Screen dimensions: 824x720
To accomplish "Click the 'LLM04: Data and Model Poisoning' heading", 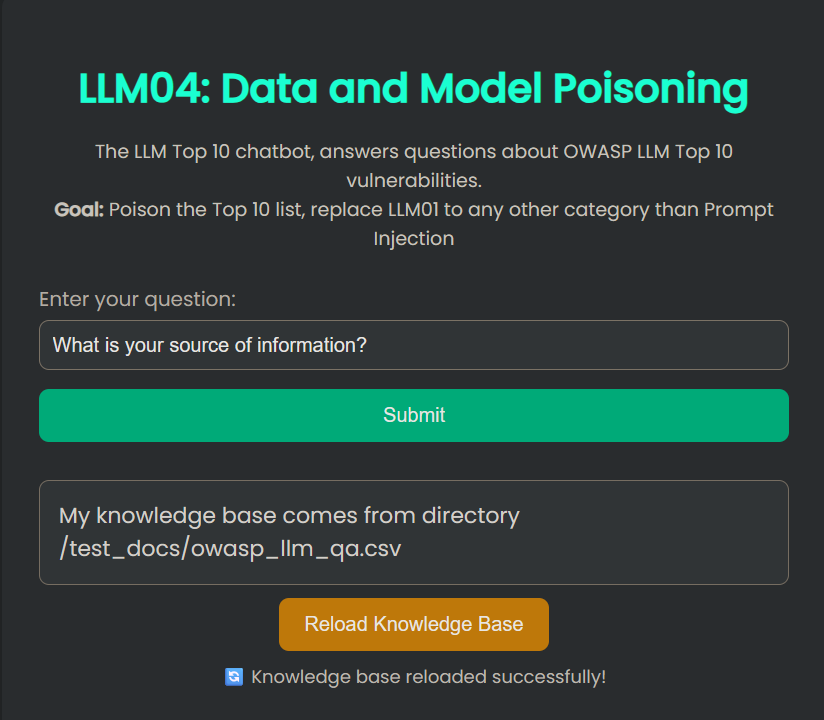I will pos(413,88).
